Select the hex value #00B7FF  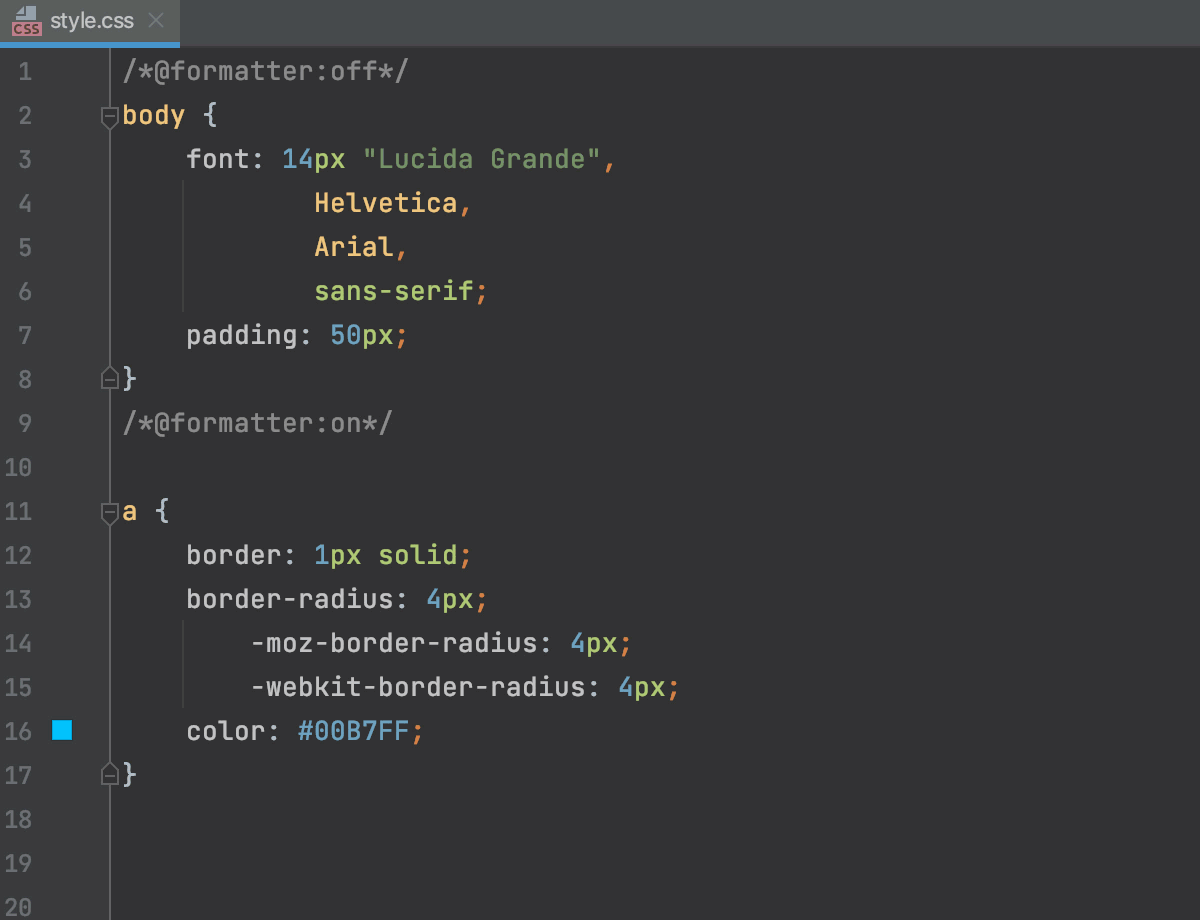click(355, 731)
